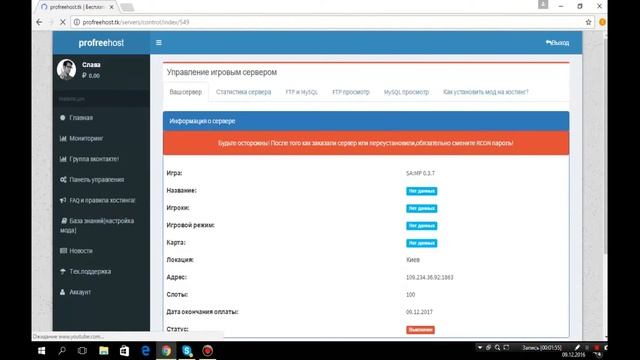Open Task View on taskbar

(x=82, y=351)
